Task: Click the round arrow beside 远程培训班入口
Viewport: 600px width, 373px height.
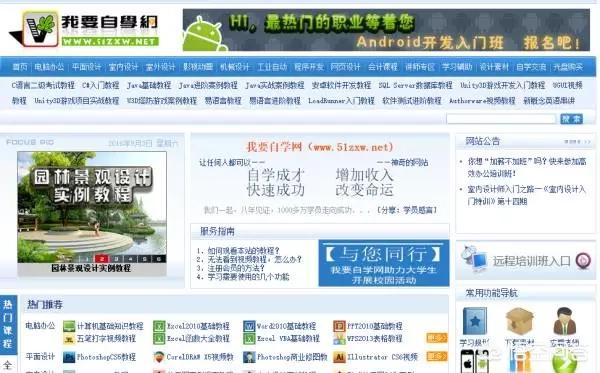Action: 583,261
